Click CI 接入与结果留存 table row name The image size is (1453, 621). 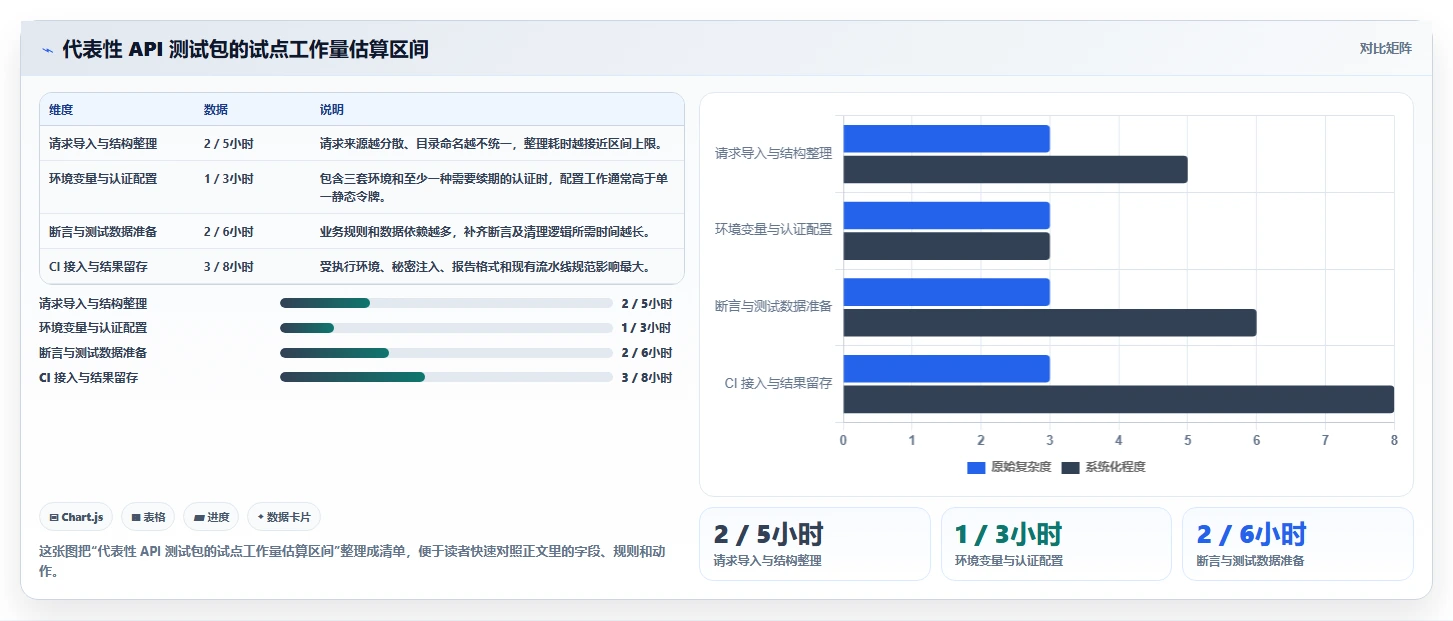[99, 266]
